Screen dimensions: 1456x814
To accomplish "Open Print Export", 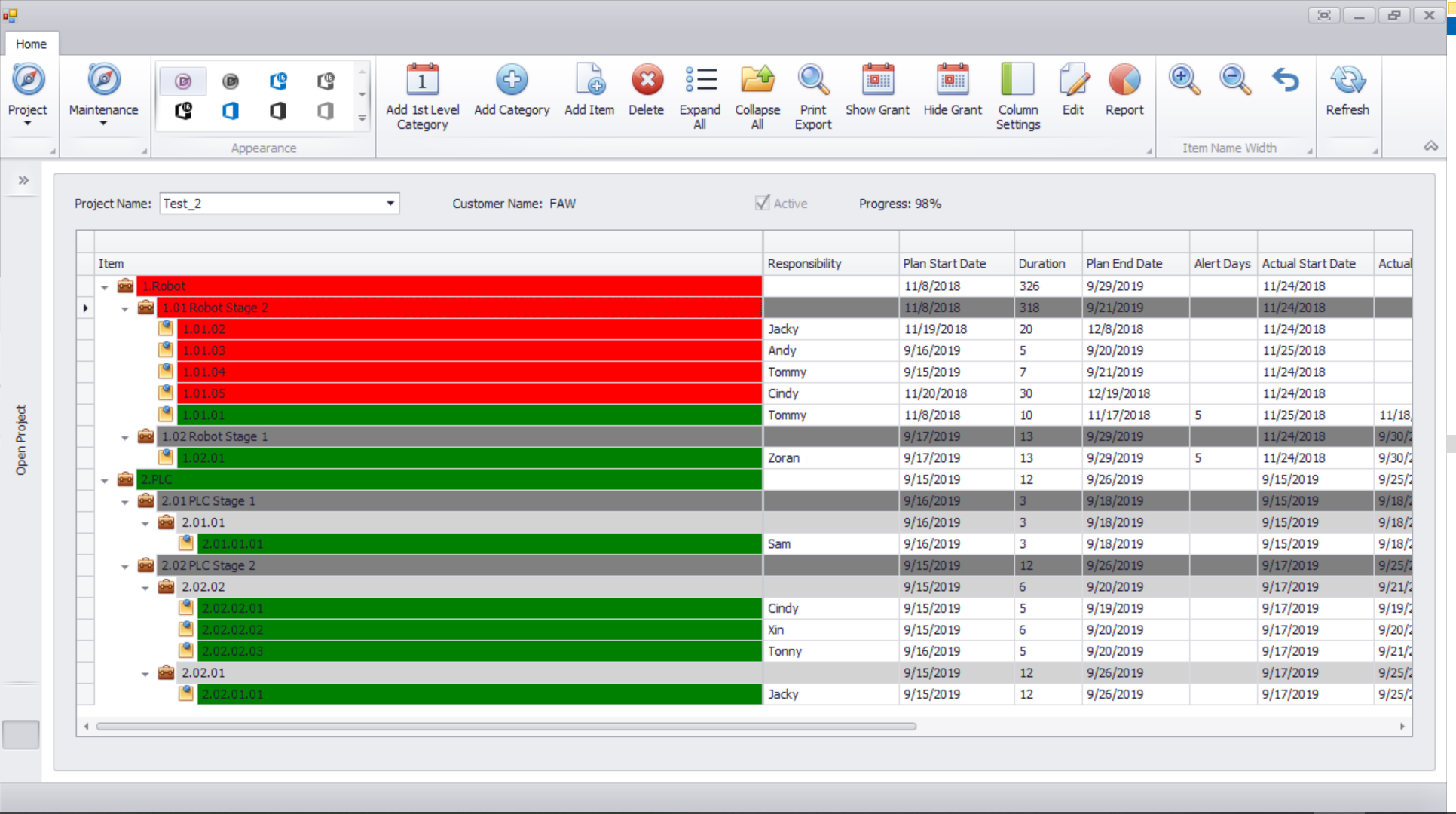I will point(813,96).
